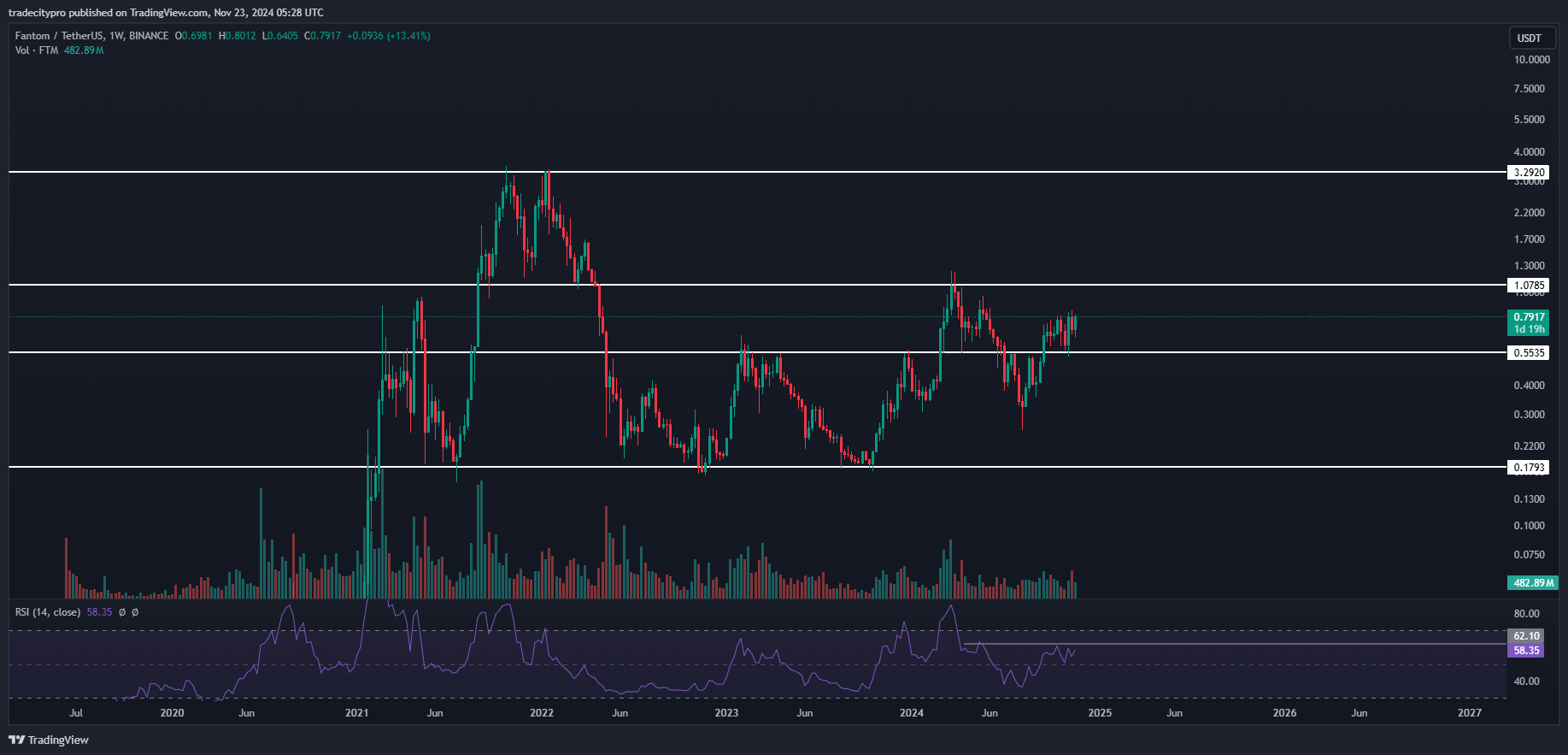Click the 1.7000 price axis label
The height and width of the screenshot is (755, 1568).
tap(1530, 239)
